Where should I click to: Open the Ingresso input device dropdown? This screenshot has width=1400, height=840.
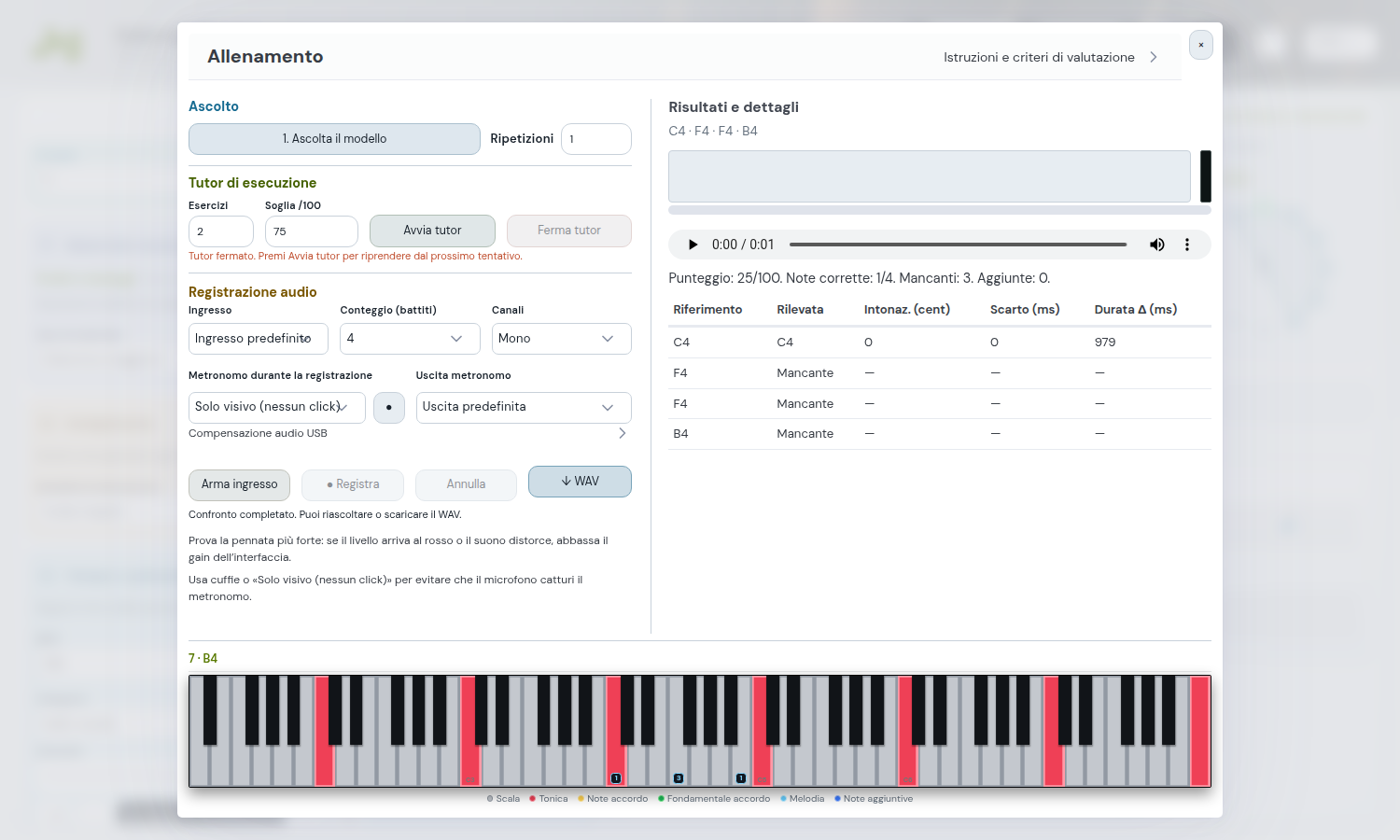259,339
